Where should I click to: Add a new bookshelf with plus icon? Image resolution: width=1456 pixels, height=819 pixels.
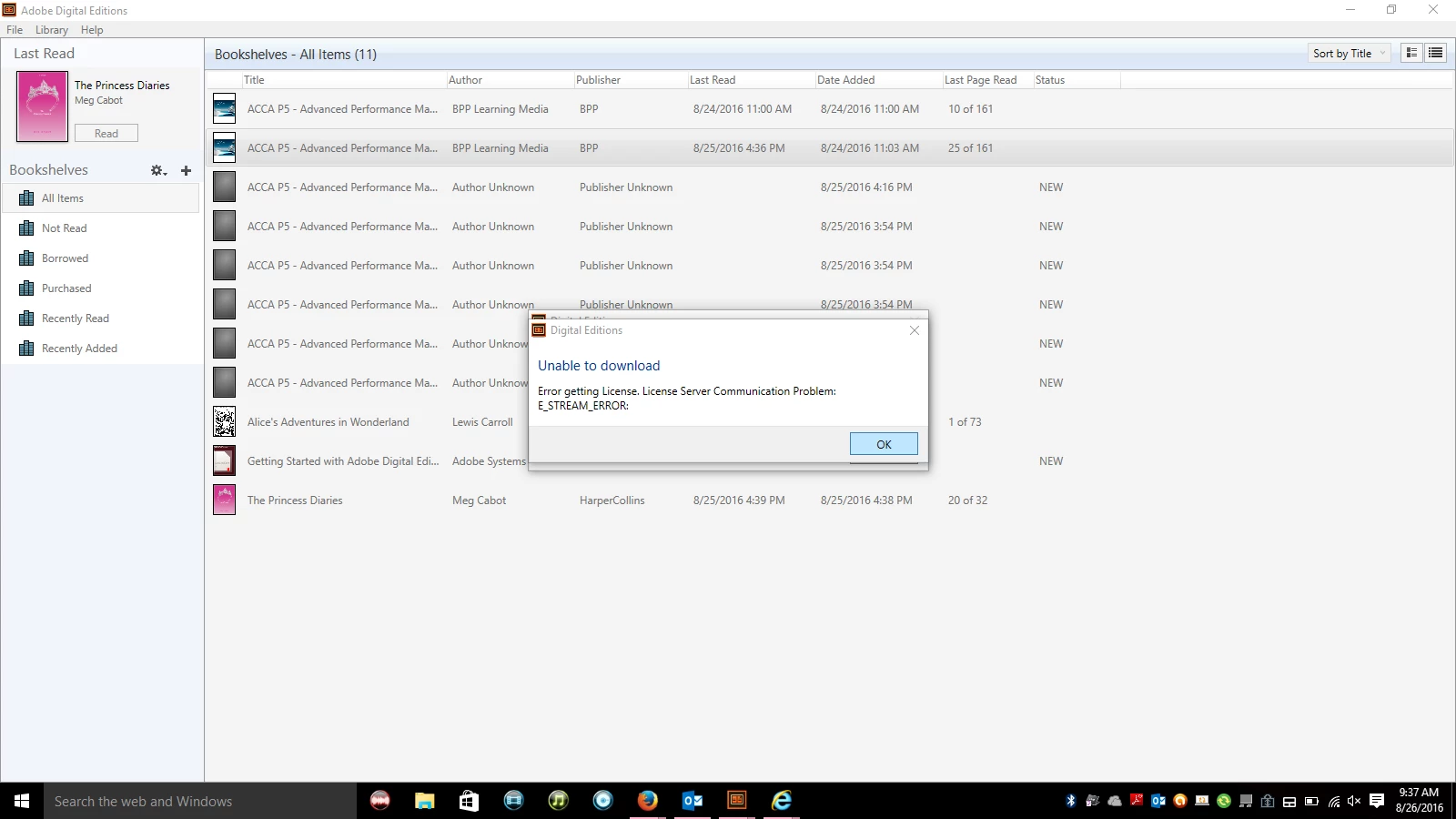186,170
